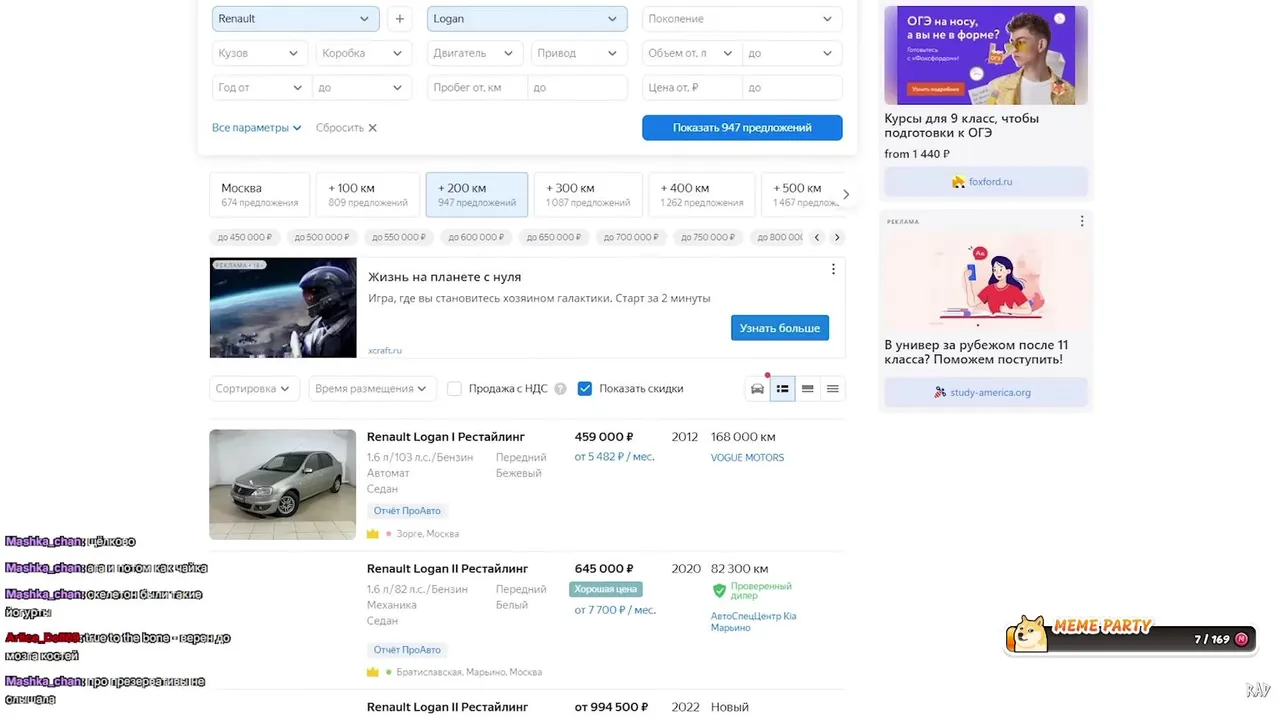This screenshot has width=1280, height=720.
Task: Open the Сортировка dropdown
Action: [253, 389]
